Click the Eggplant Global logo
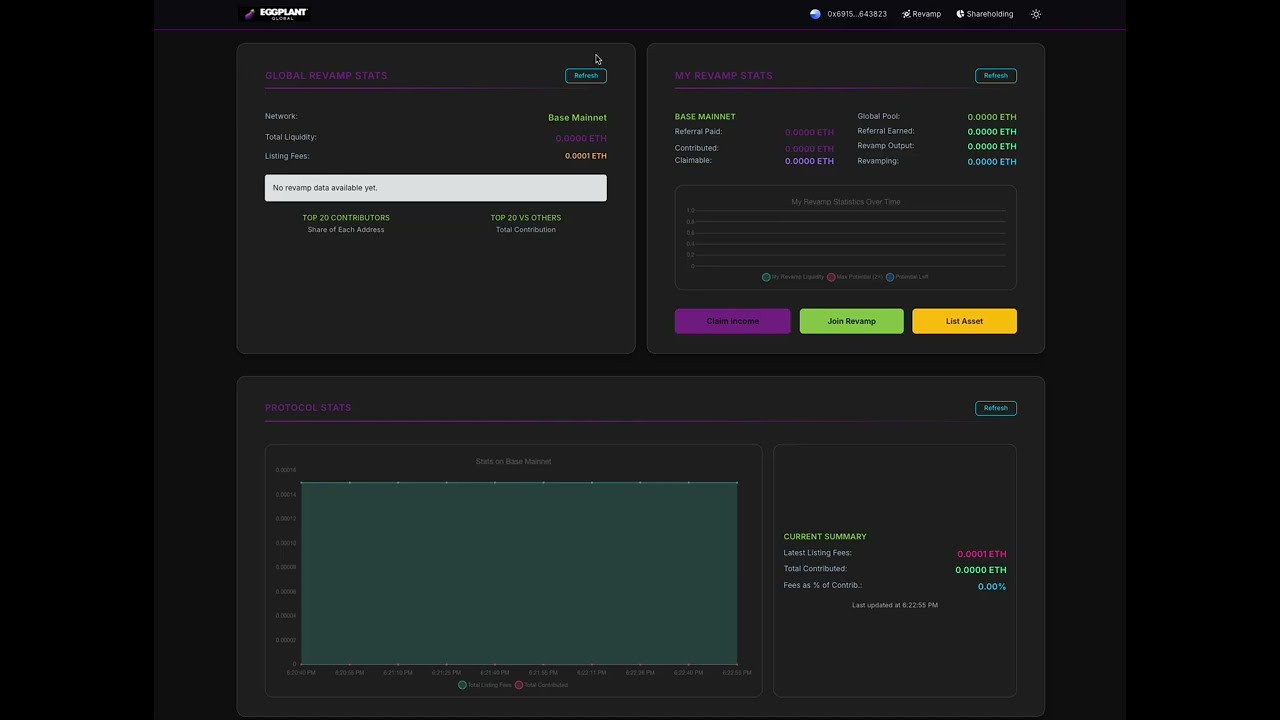1280x720 pixels. click(x=274, y=14)
